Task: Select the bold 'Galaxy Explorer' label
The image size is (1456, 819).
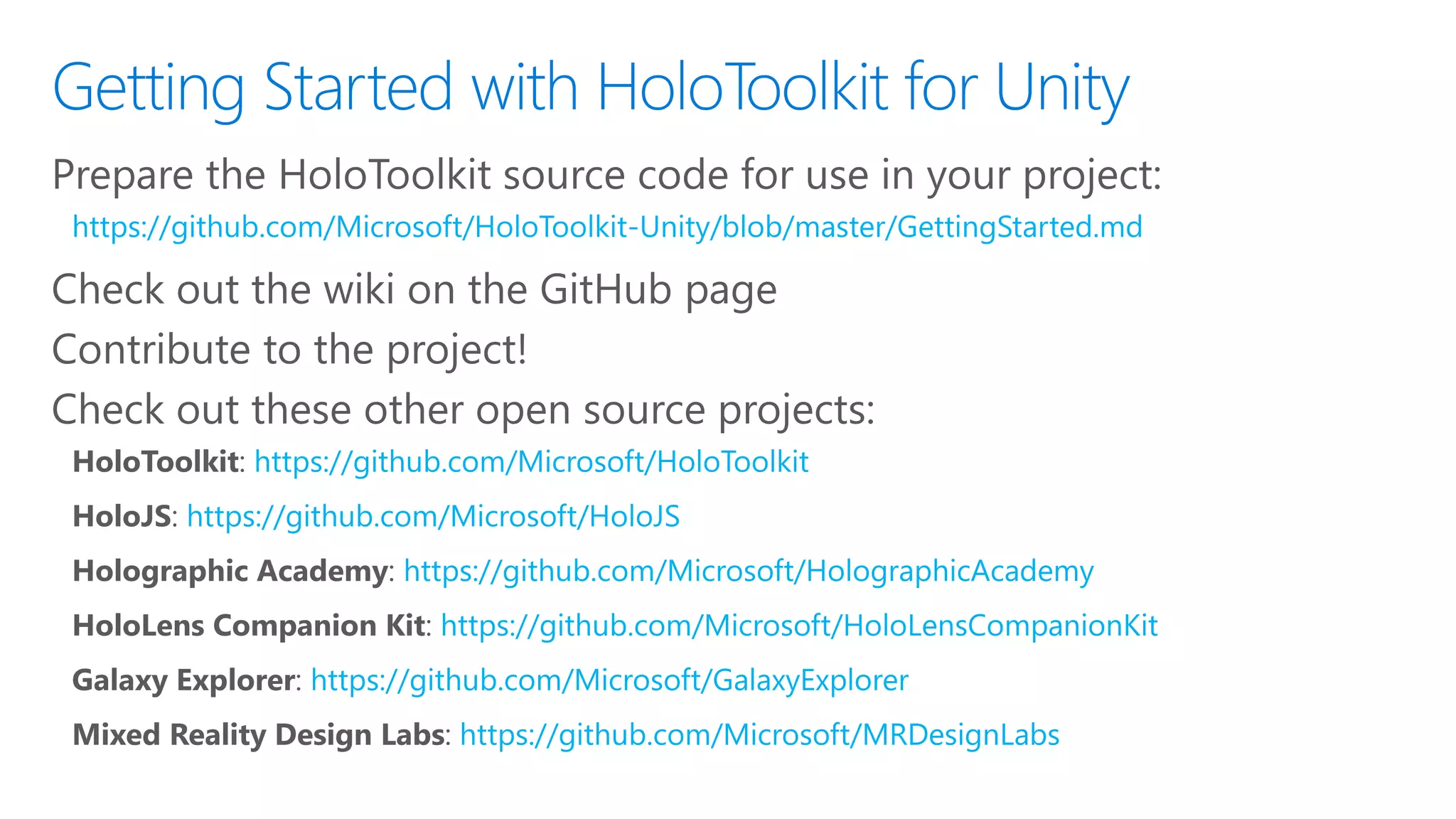Action: click(183, 681)
